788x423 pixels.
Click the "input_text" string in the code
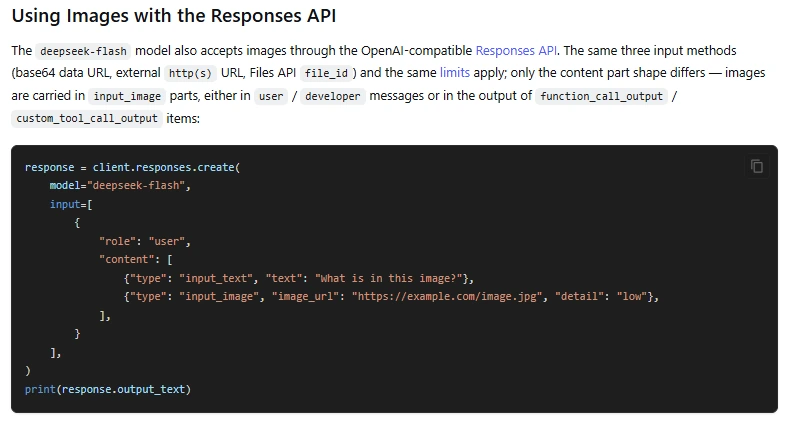click(216, 278)
